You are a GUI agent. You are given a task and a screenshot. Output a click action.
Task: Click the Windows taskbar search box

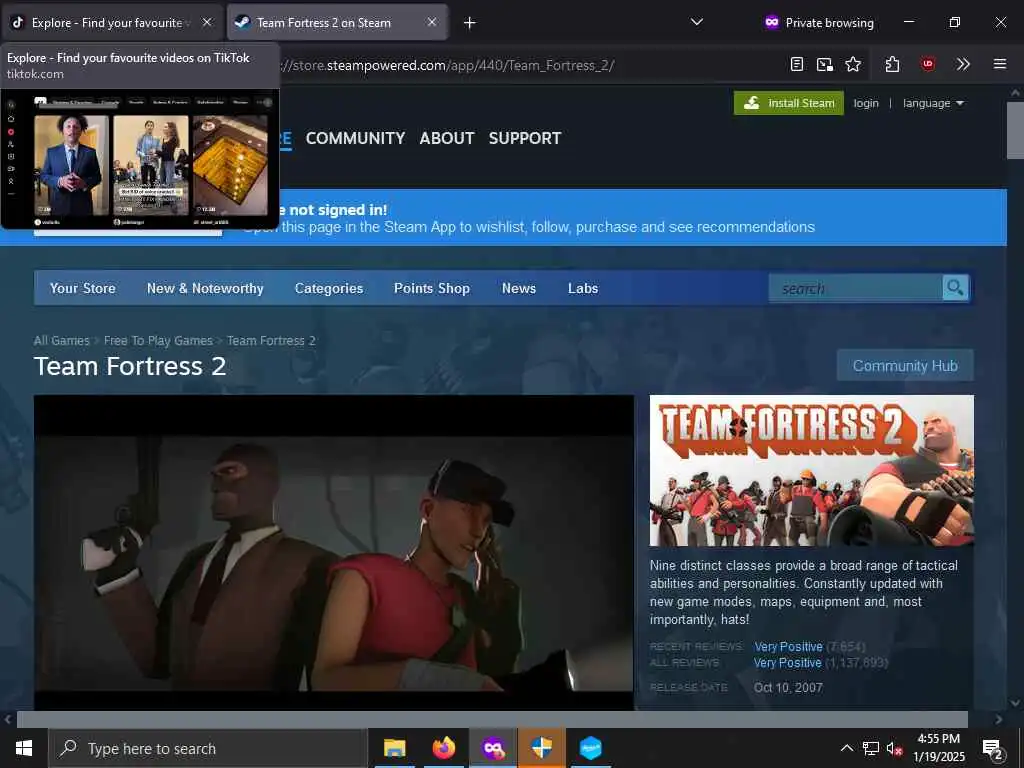click(x=208, y=748)
